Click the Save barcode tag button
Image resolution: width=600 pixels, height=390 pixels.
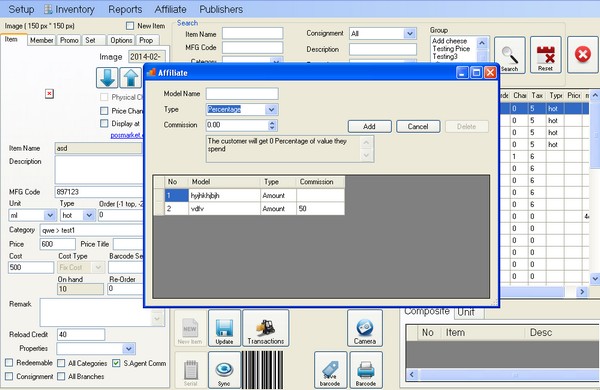330,370
